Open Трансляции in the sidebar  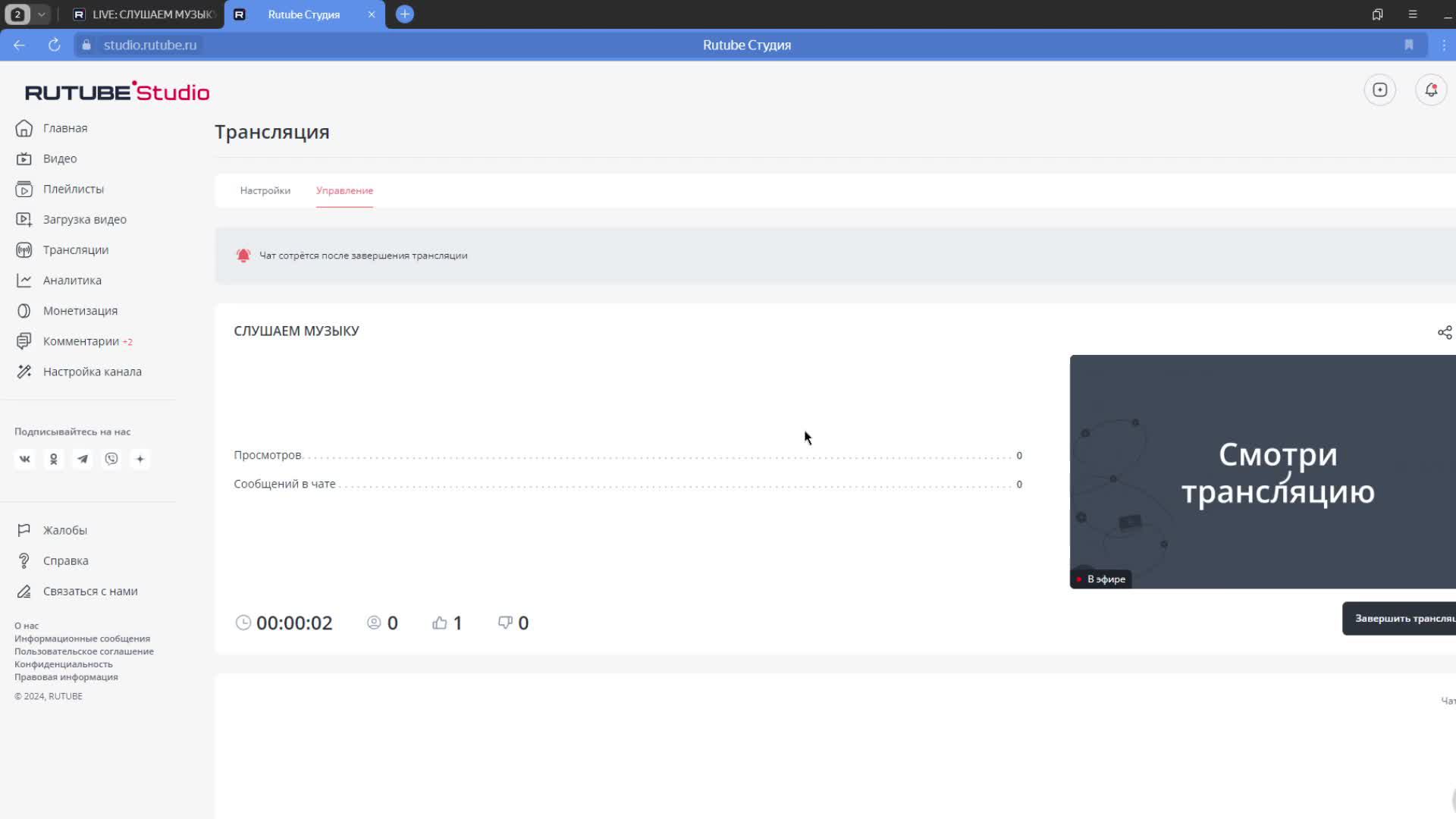(x=75, y=250)
